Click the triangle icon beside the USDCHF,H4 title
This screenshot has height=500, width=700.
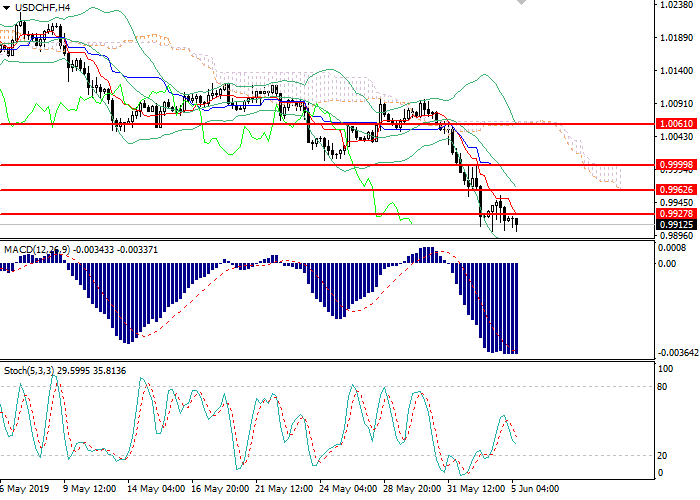[6, 6]
